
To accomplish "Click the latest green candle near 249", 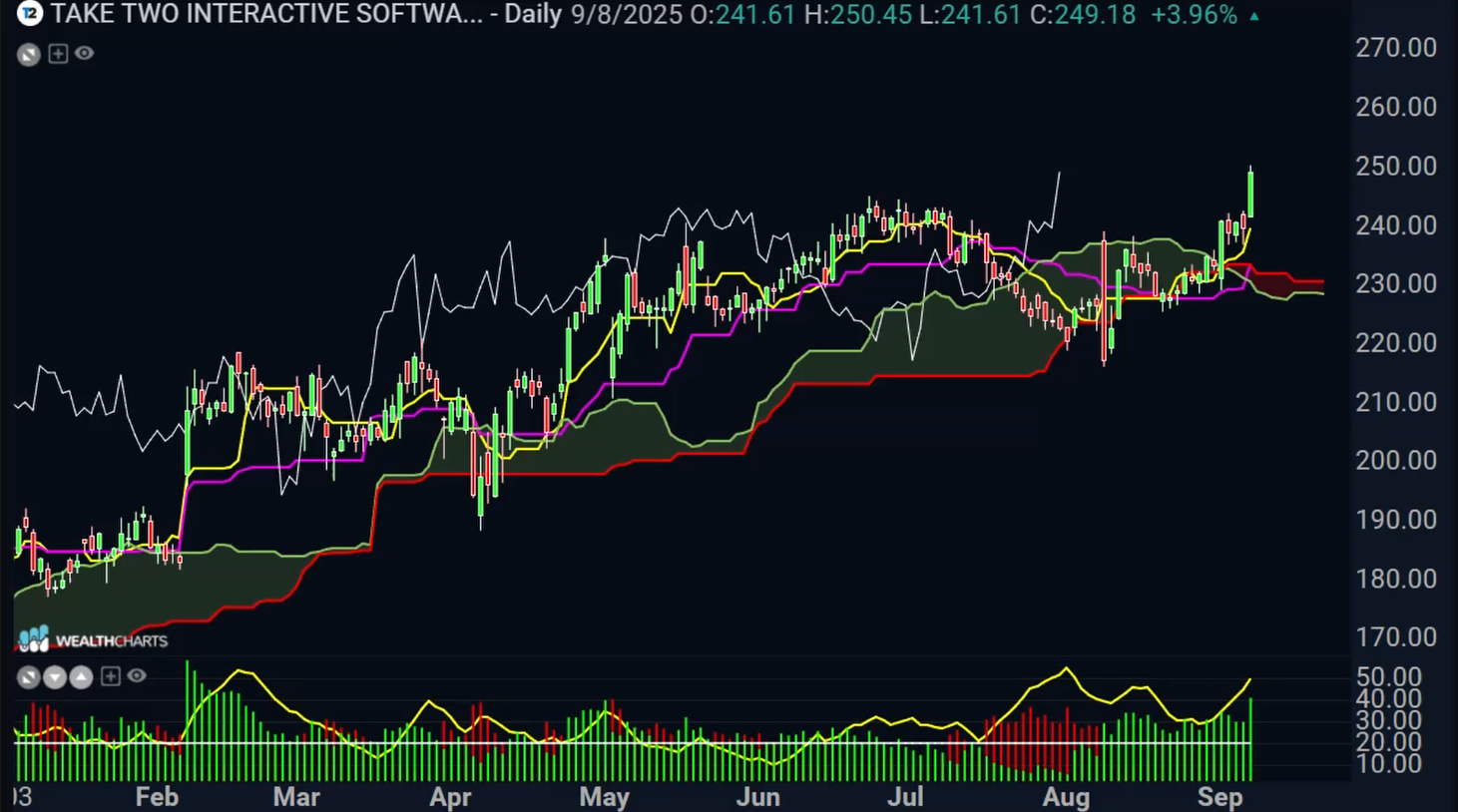I will click(1250, 194).
